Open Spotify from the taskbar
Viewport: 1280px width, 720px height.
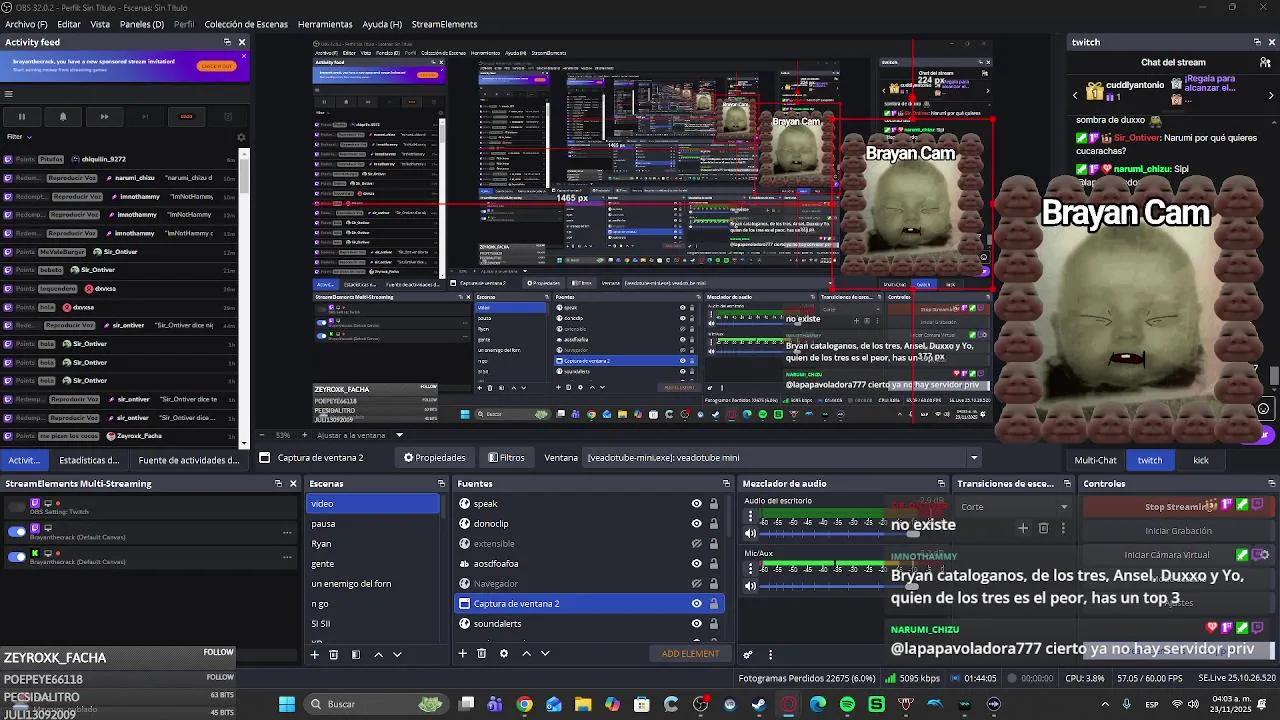pos(847,704)
